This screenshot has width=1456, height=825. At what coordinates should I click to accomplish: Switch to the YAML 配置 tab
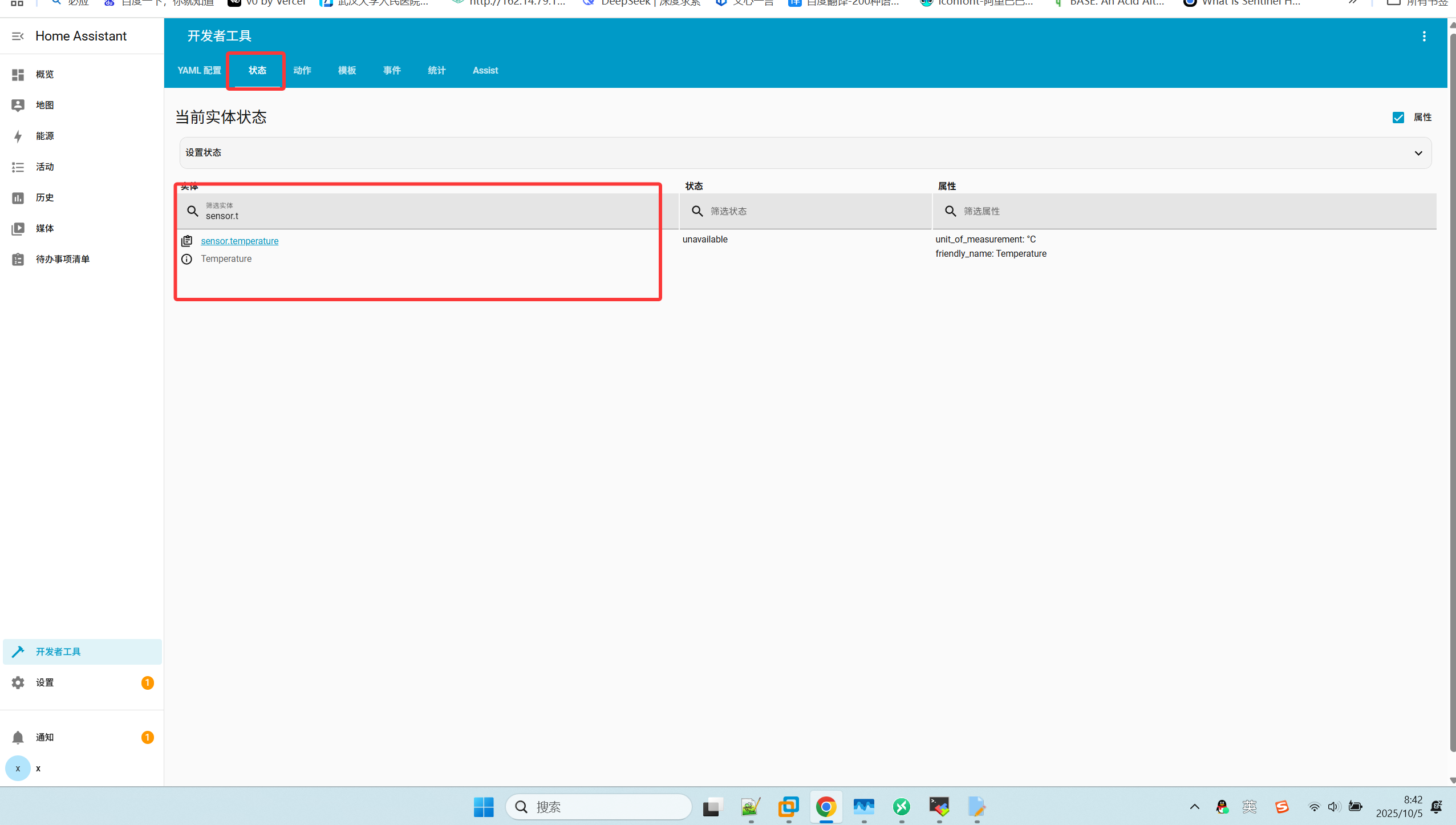pyautogui.click(x=199, y=71)
